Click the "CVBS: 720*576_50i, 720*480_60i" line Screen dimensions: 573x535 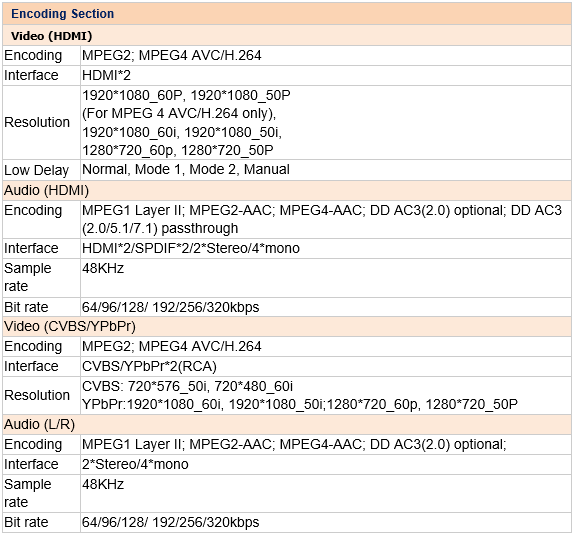pyautogui.click(x=187, y=387)
